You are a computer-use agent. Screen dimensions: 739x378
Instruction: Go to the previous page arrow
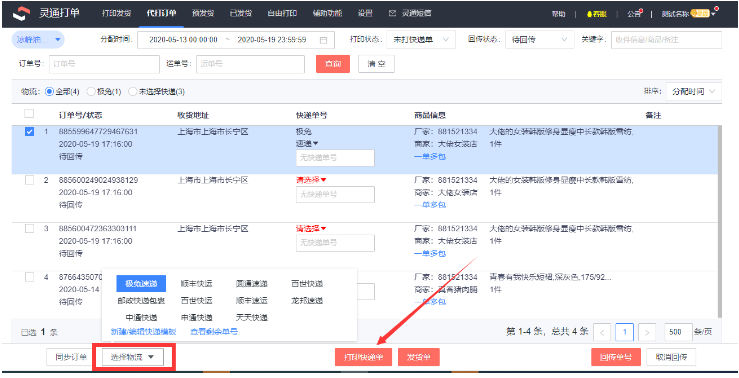coord(602,332)
